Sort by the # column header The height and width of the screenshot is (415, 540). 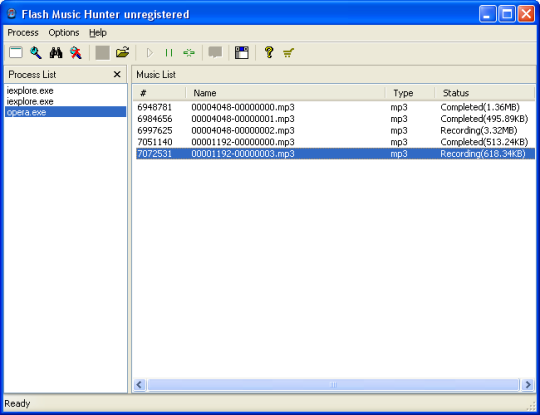point(159,93)
